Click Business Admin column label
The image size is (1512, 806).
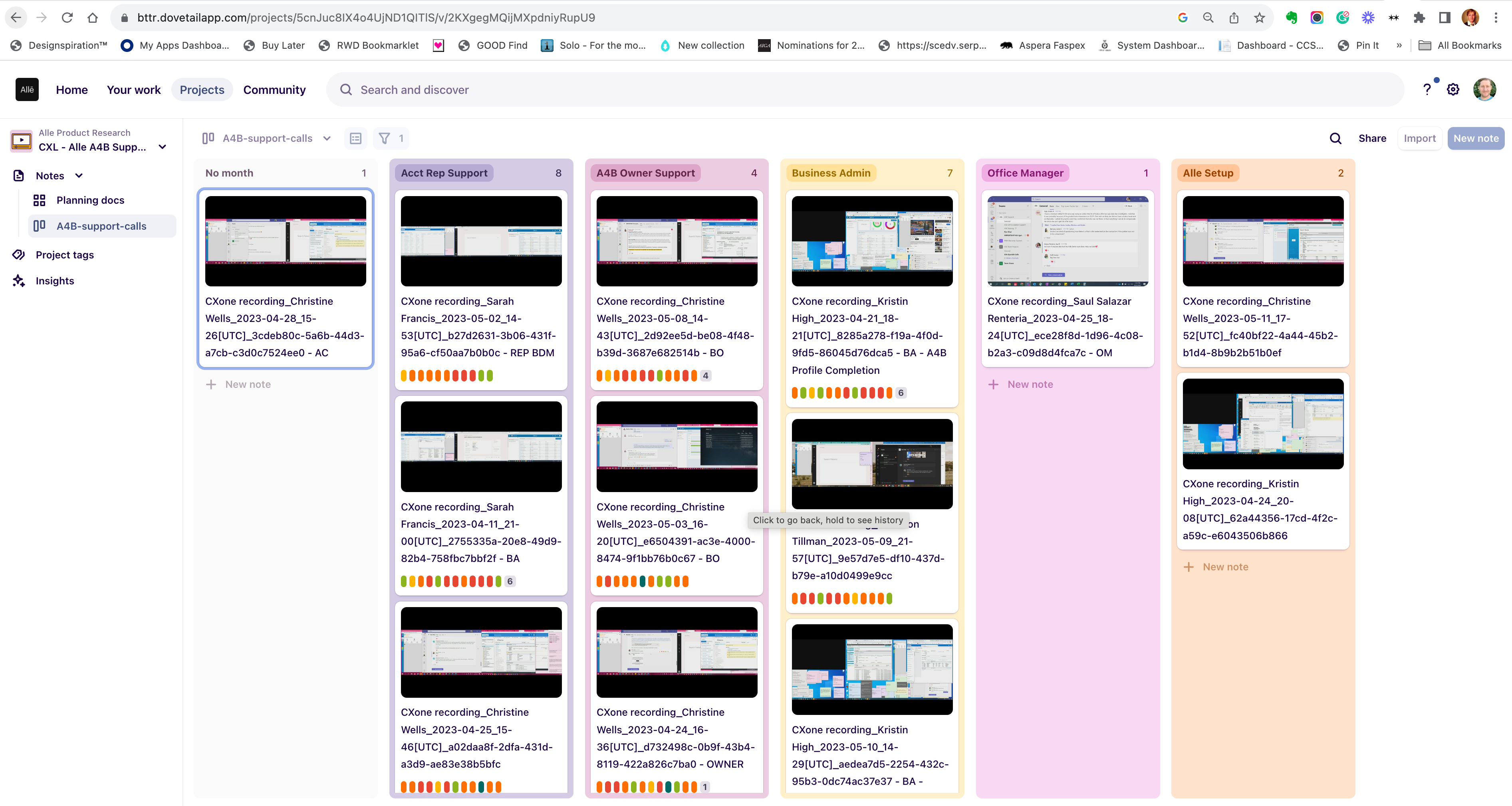click(831, 173)
